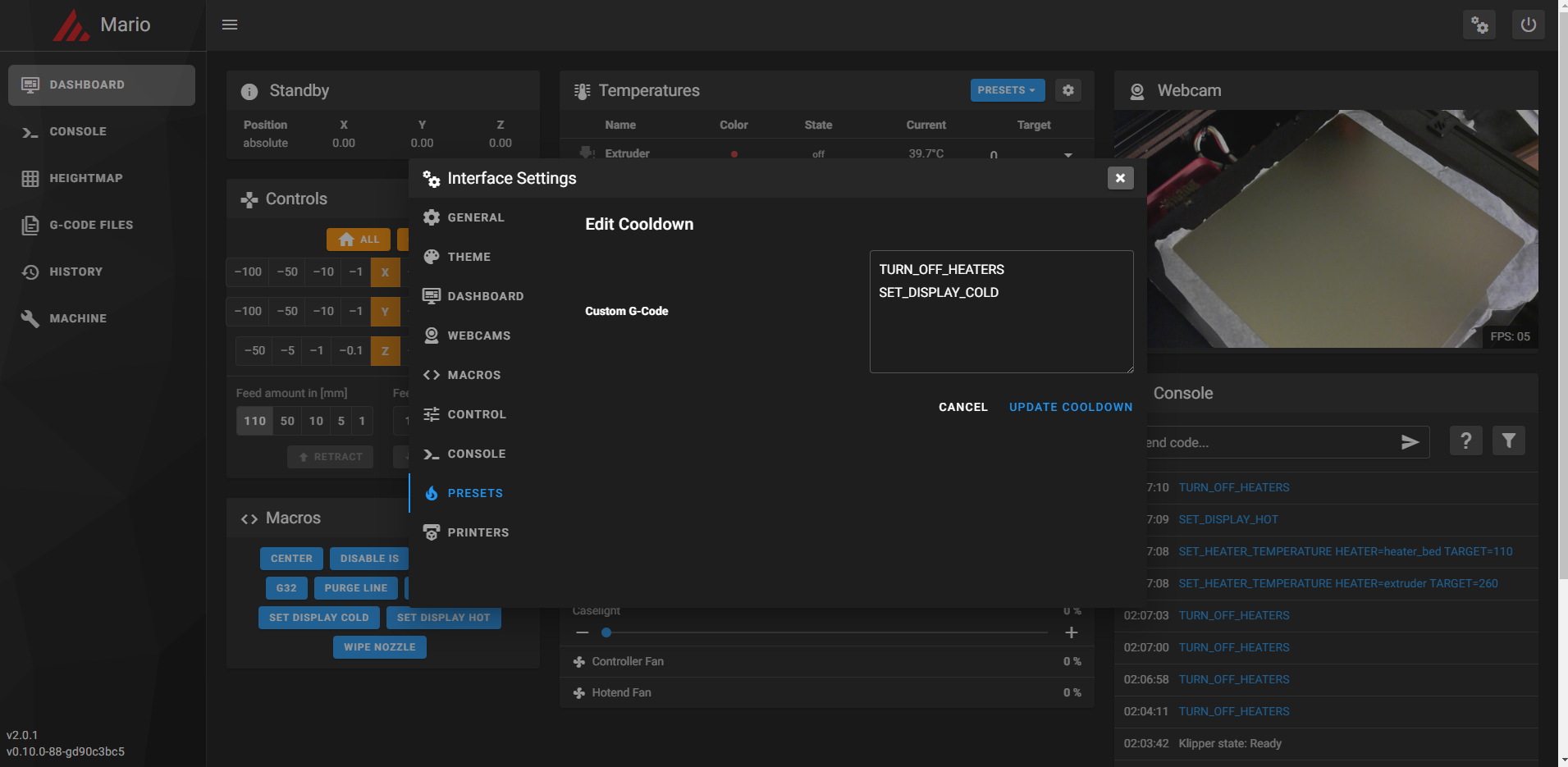
Task: Open the console filter funnel icon
Action: [x=1508, y=441]
